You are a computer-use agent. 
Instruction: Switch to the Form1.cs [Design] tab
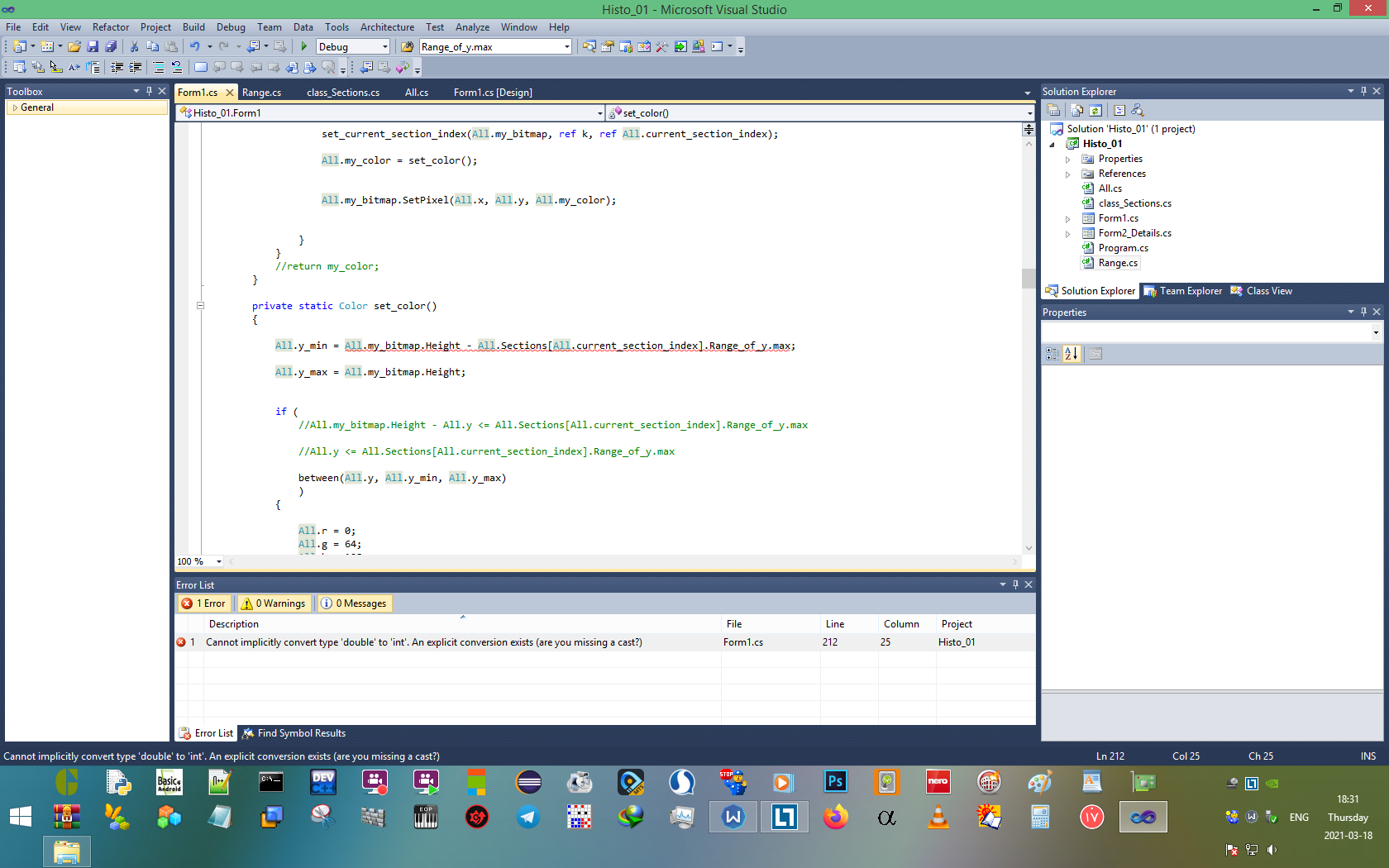click(x=493, y=93)
